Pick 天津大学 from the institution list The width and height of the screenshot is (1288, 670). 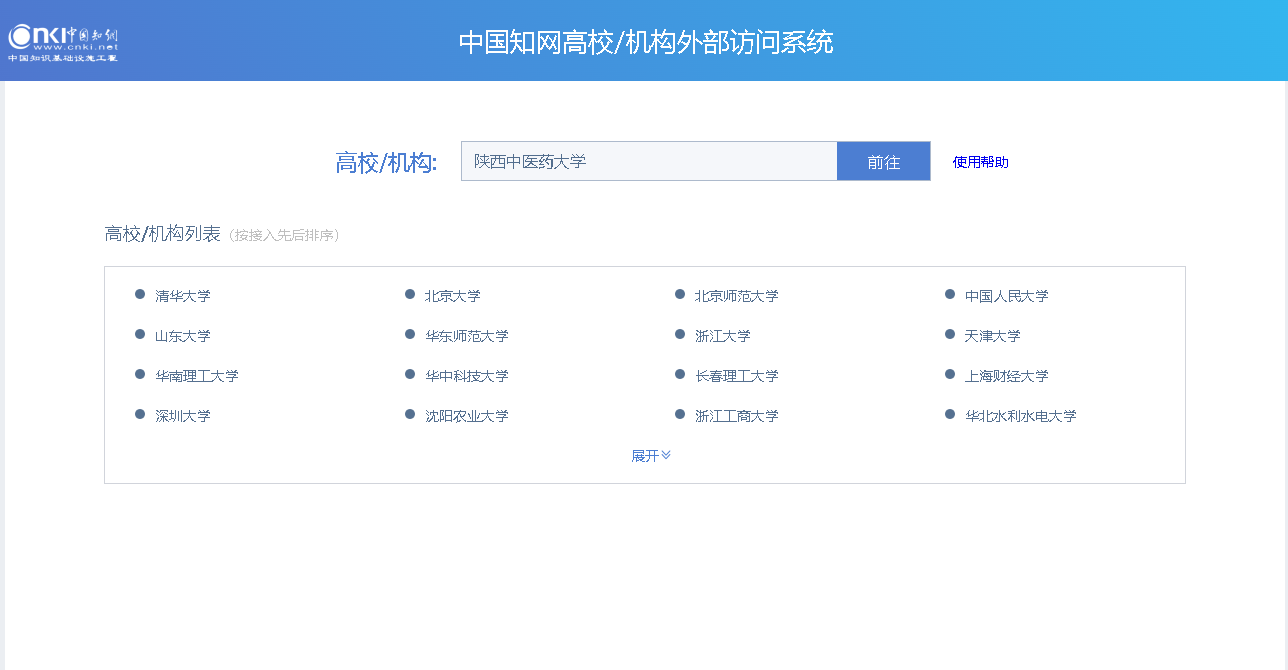click(993, 336)
